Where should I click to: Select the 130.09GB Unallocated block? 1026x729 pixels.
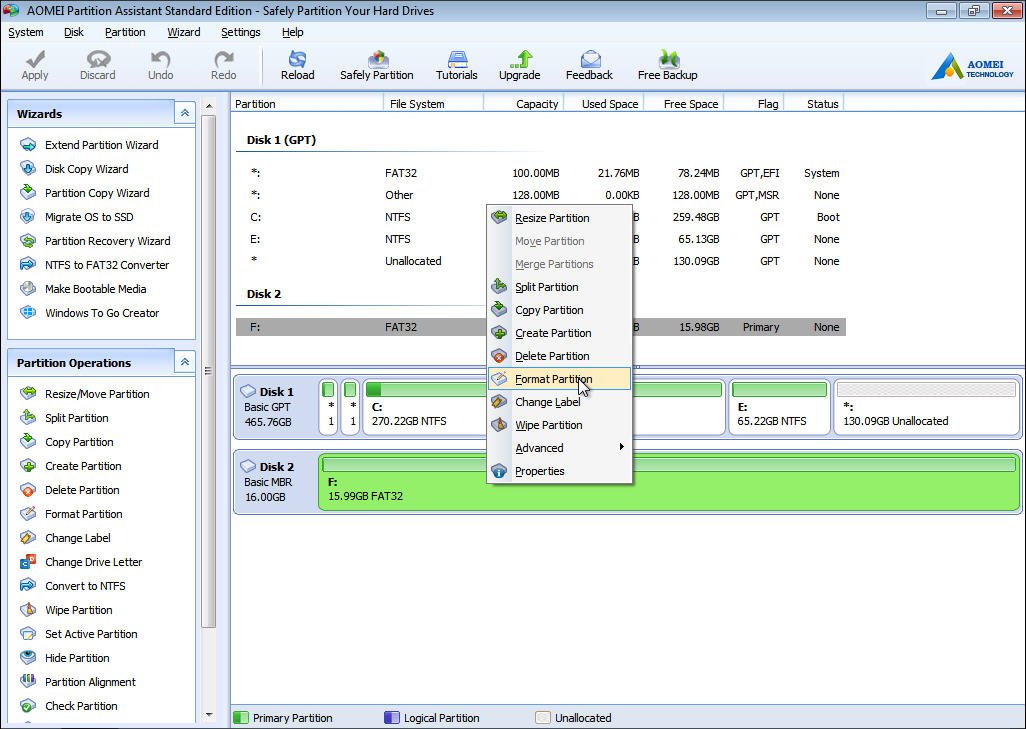click(925, 408)
